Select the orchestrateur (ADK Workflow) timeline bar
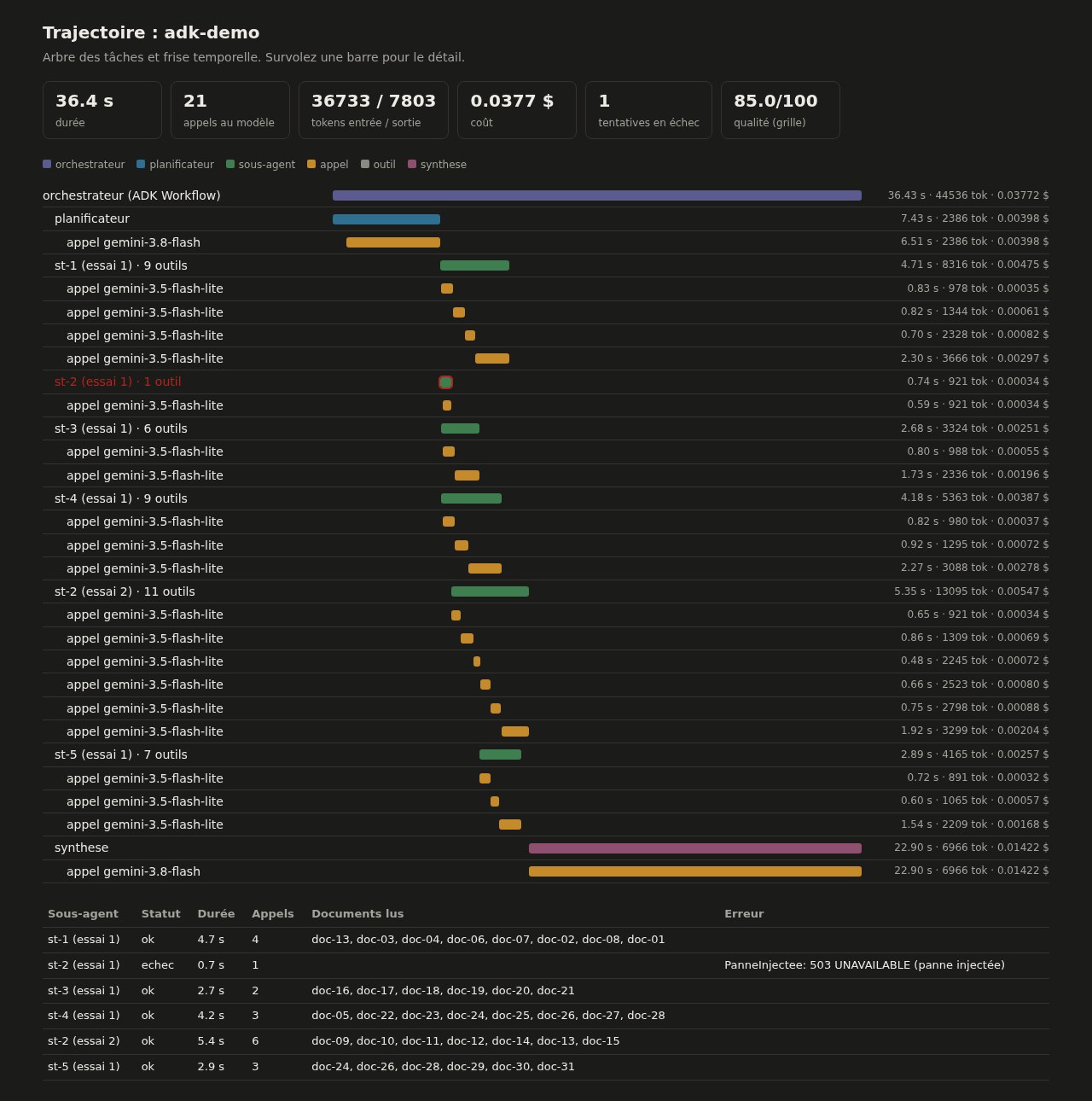 pos(597,195)
